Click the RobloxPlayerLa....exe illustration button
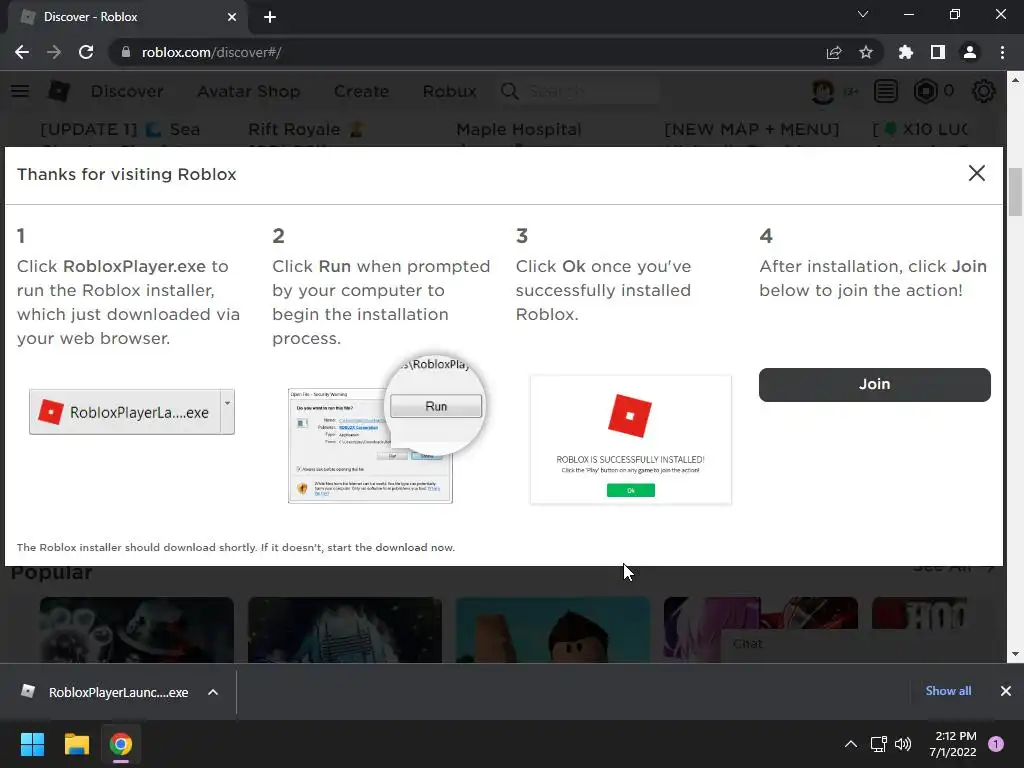Image resolution: width=1024 pixels, height=768 pixels. 124,412
